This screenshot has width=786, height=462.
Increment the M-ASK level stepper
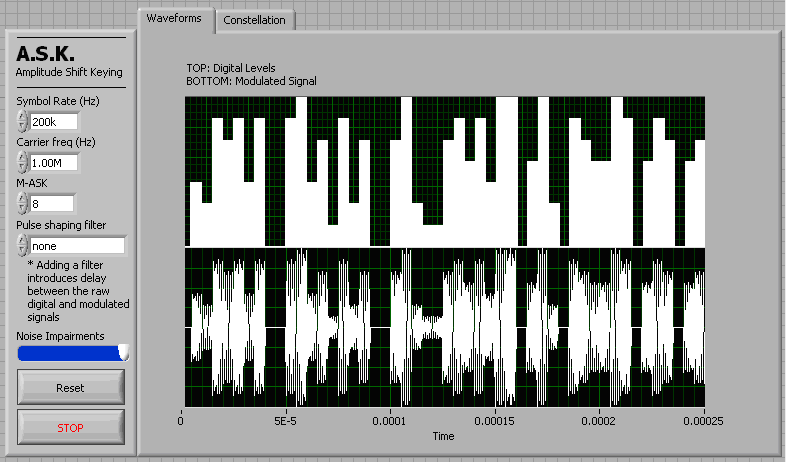tap(22, 198)
